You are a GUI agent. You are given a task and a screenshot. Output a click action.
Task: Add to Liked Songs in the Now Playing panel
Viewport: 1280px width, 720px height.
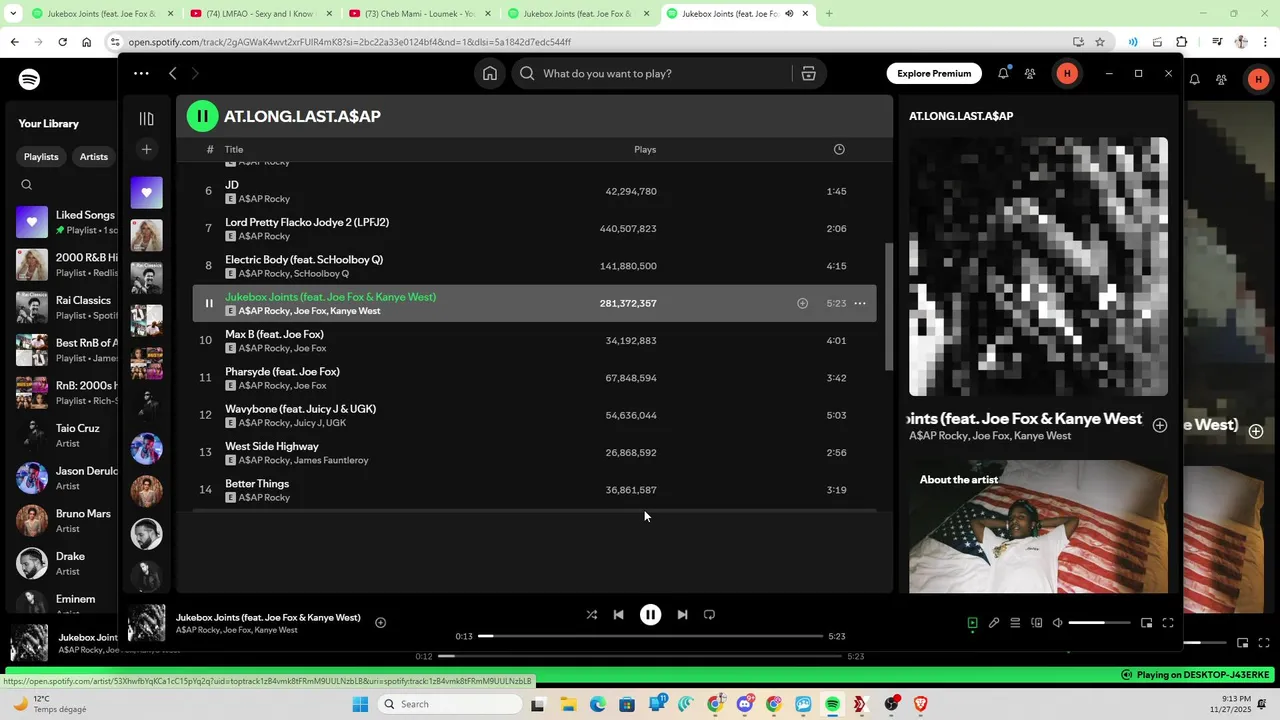1159,425
